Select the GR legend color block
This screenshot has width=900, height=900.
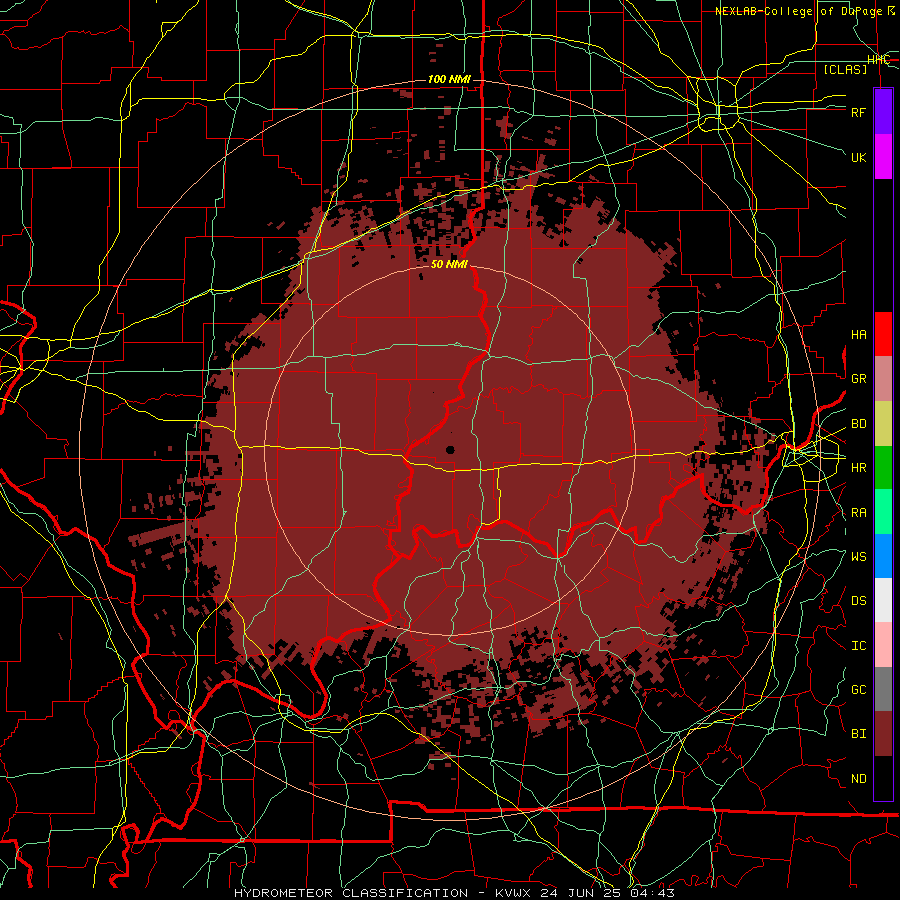(883, 379)
